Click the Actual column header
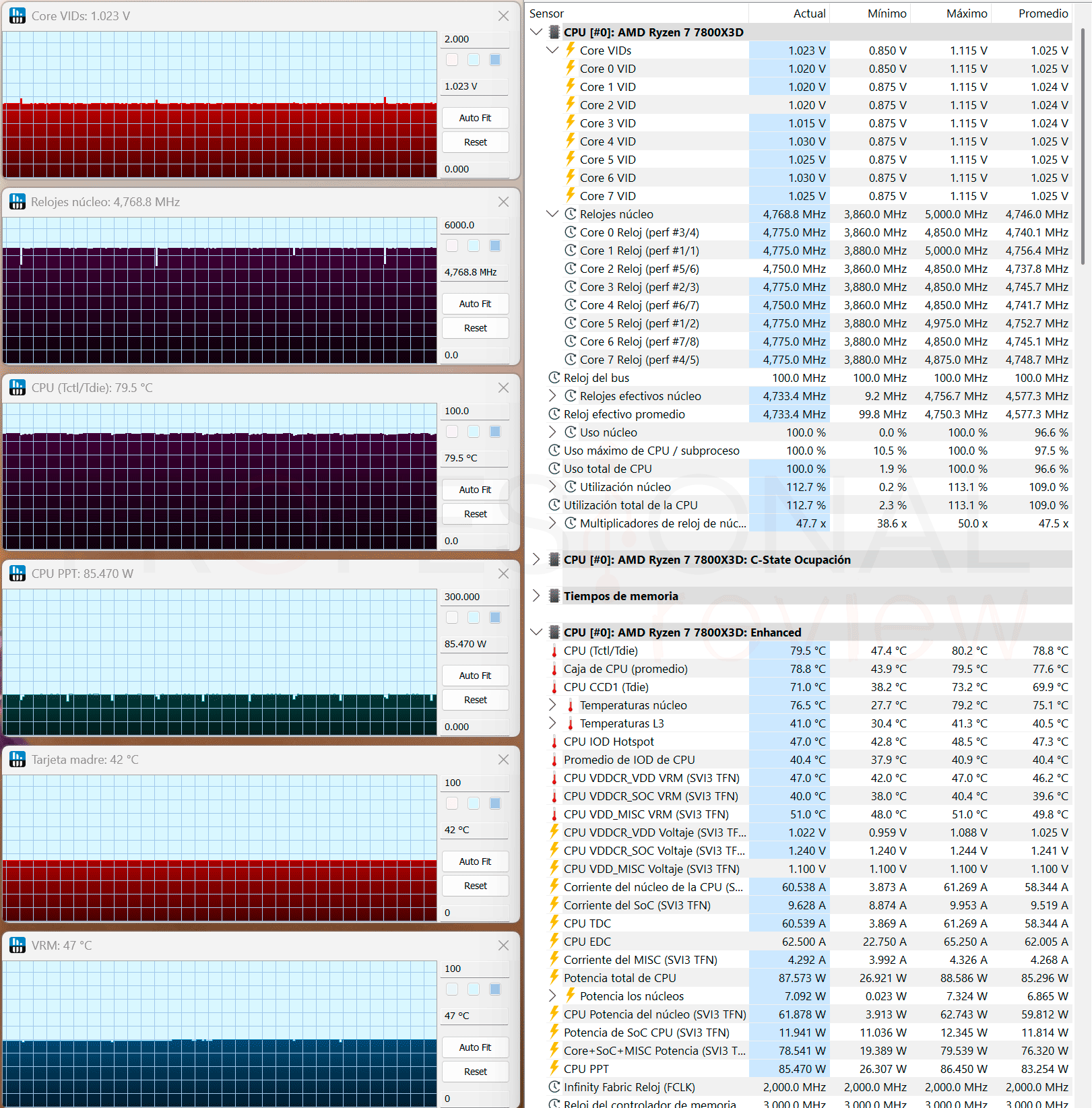The image size is (1092, 1108). click(789, 13)
